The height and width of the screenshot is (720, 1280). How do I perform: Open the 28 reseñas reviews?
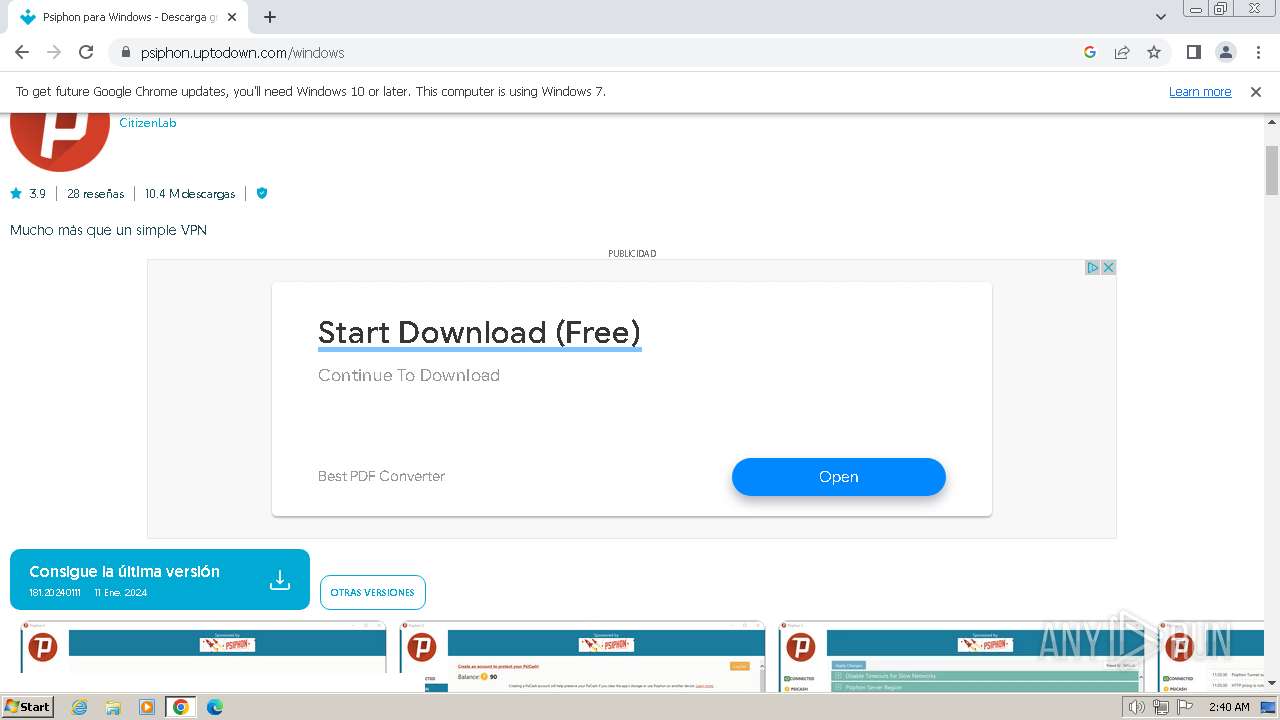tap(96, 194)
